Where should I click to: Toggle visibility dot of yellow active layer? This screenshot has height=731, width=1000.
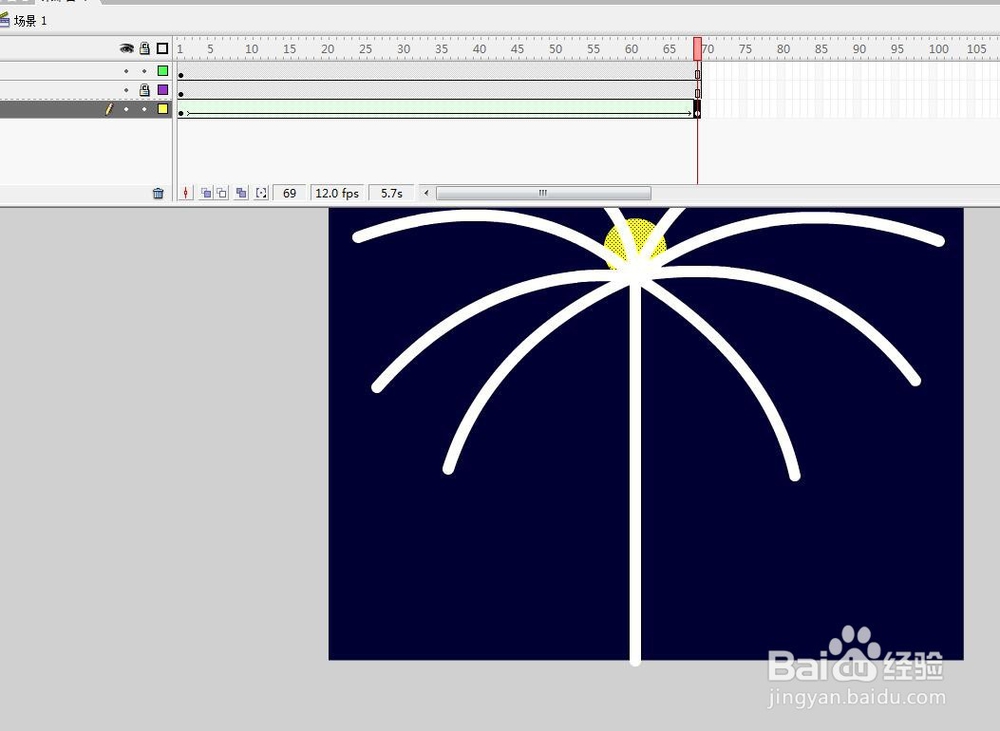[126, 109]
